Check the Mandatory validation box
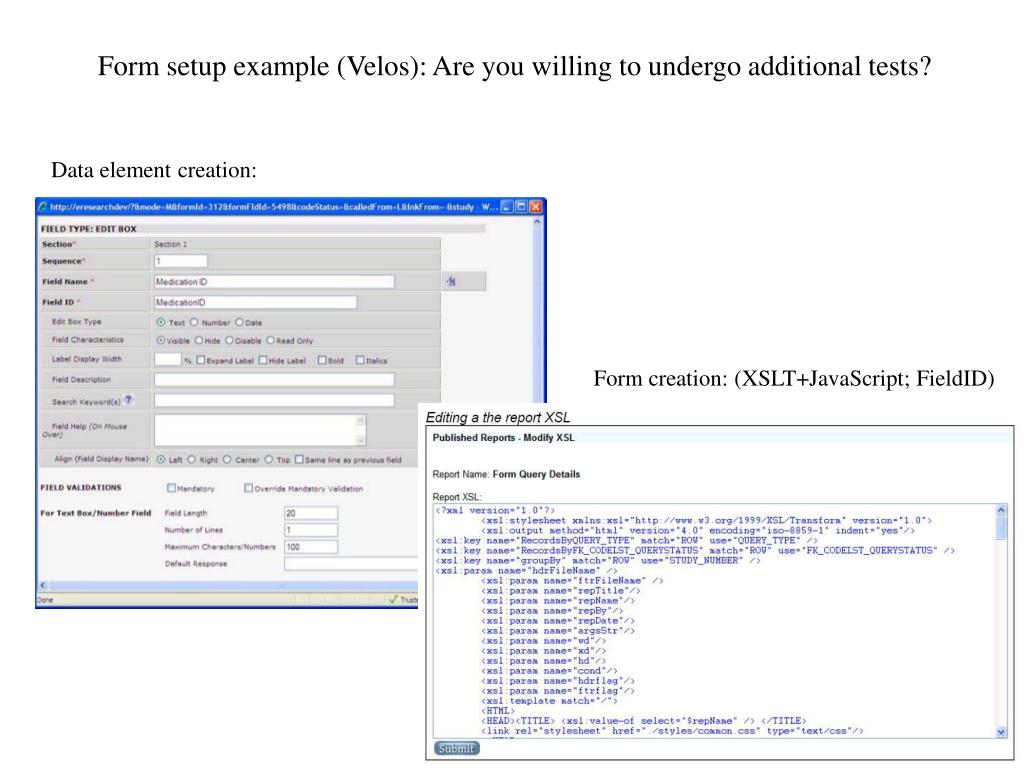 pyautogui.click(x=171, y=488)
